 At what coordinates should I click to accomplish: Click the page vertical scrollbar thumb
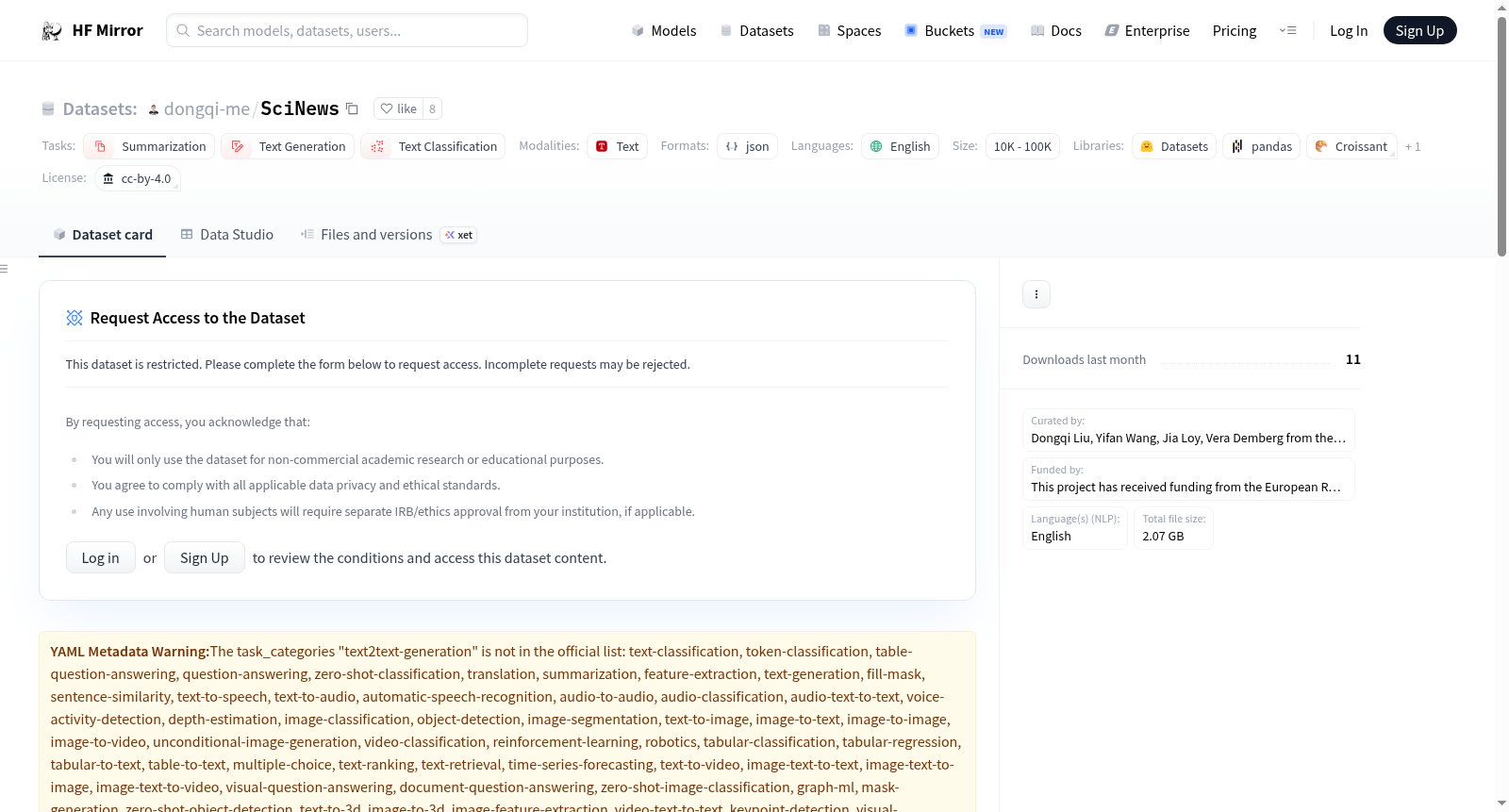point(1501,136)
